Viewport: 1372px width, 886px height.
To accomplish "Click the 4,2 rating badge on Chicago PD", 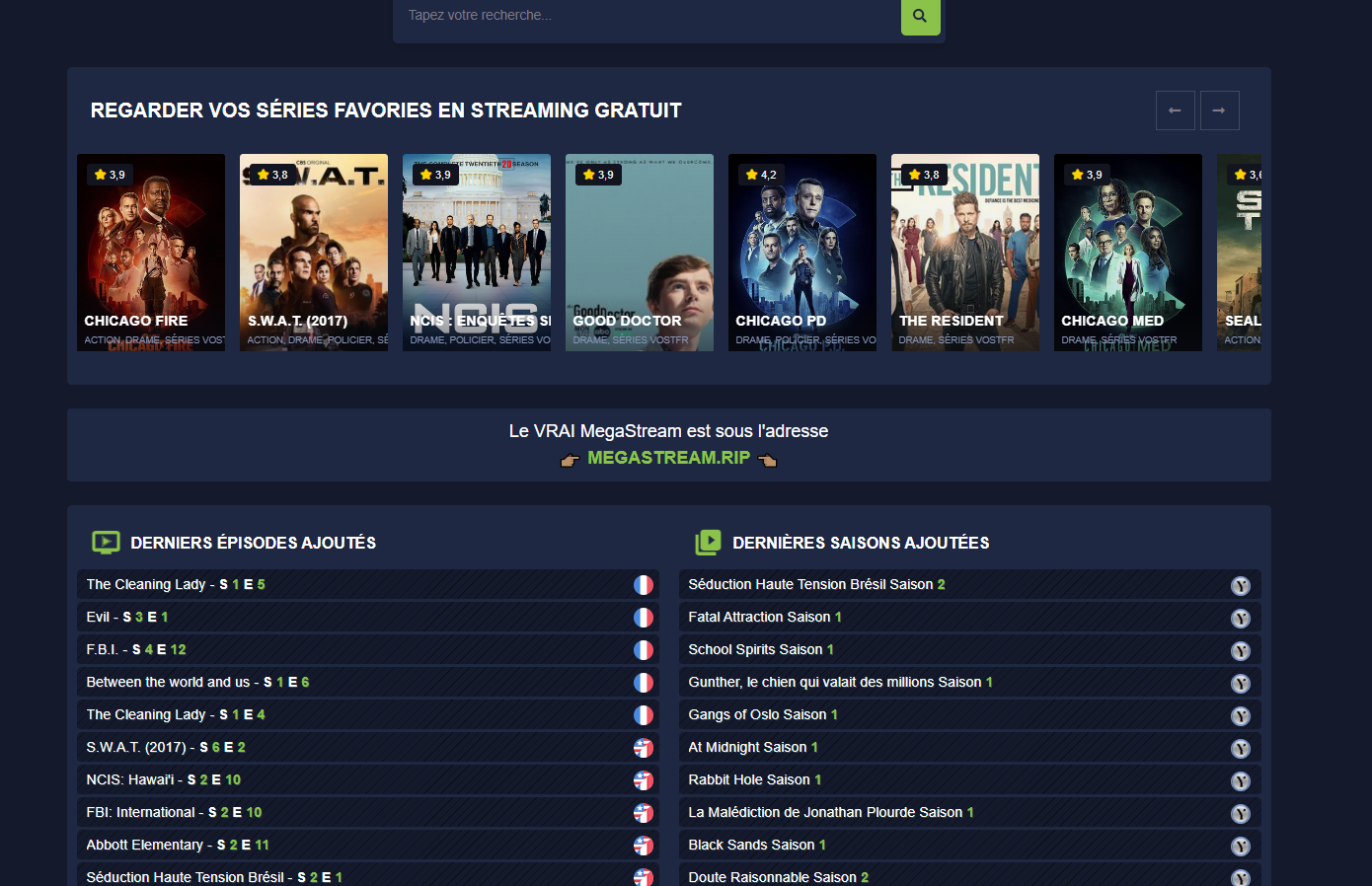I will (x=761, y=175).
